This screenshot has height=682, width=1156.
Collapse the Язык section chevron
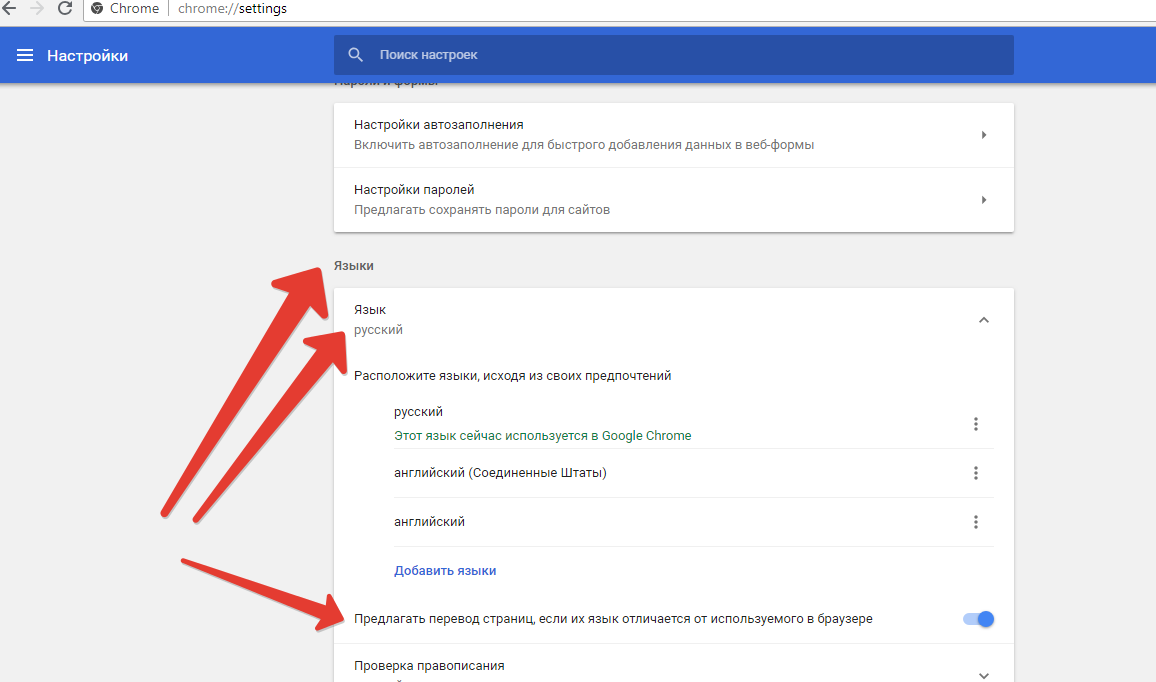983,320
